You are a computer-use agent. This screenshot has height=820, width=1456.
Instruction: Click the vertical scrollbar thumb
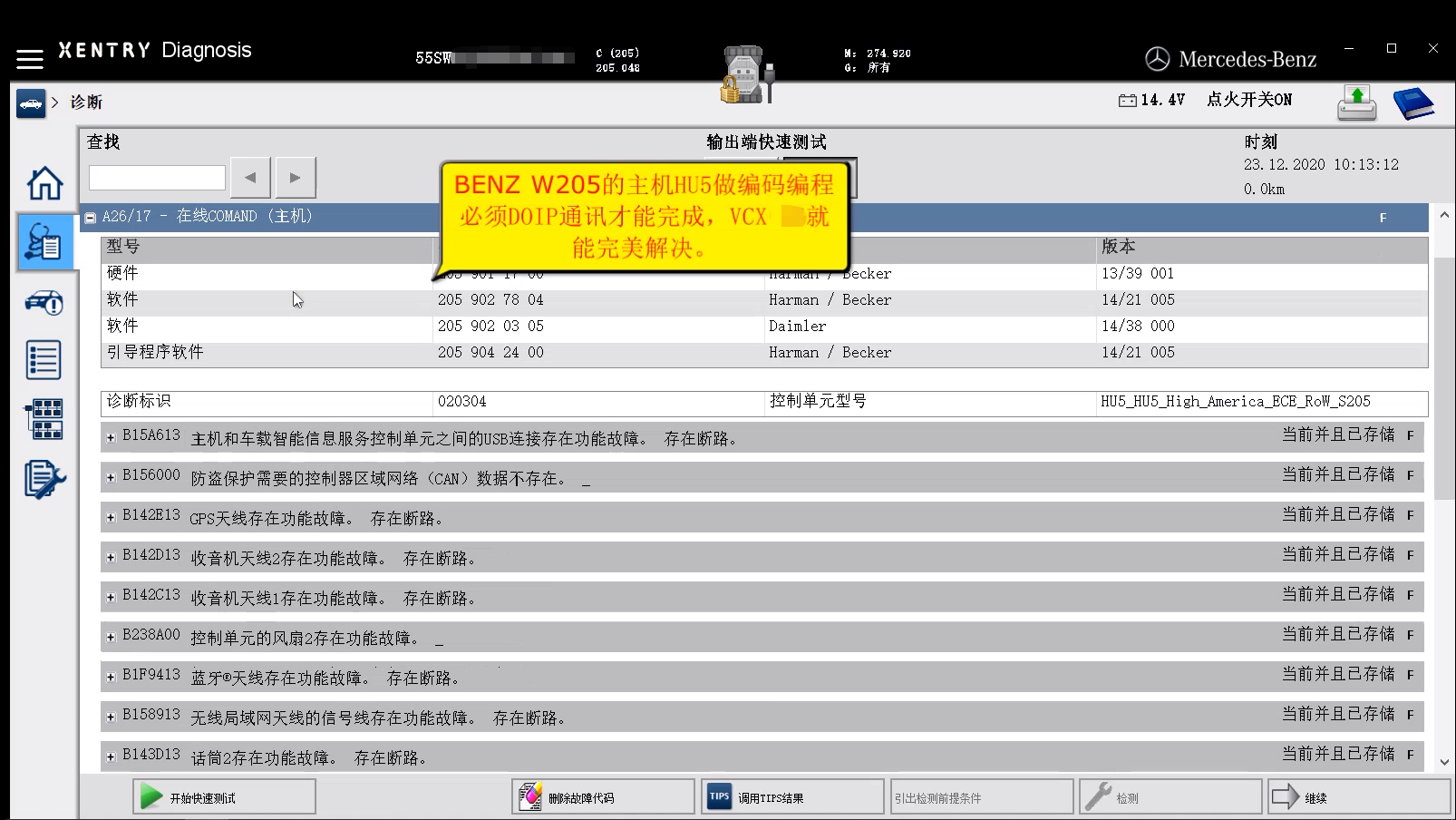pos(1444,376)
